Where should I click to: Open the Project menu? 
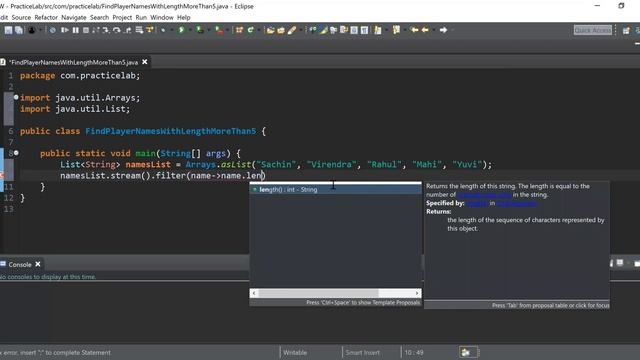click(122, 18)
